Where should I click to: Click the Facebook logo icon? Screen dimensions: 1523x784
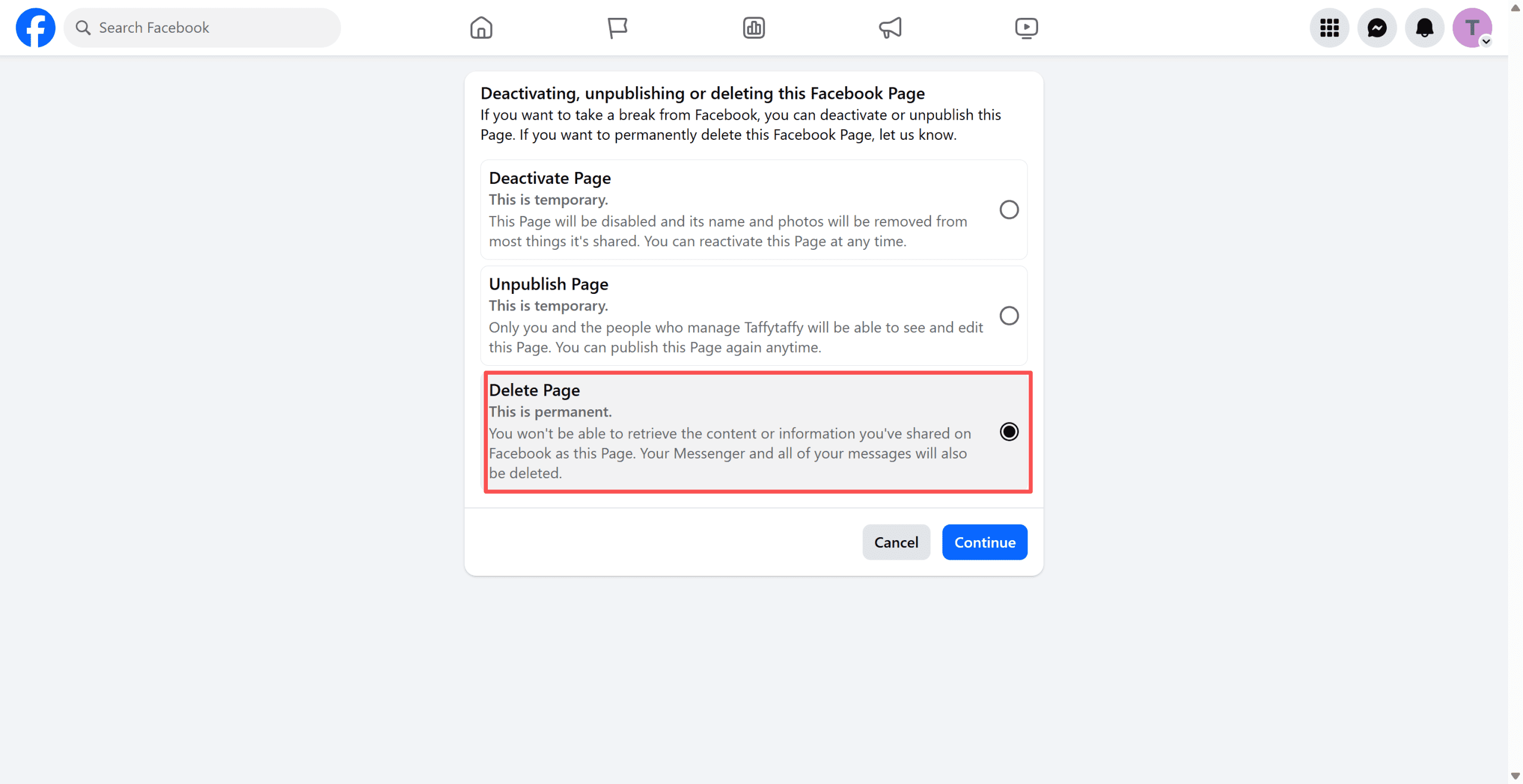point(36,27)
